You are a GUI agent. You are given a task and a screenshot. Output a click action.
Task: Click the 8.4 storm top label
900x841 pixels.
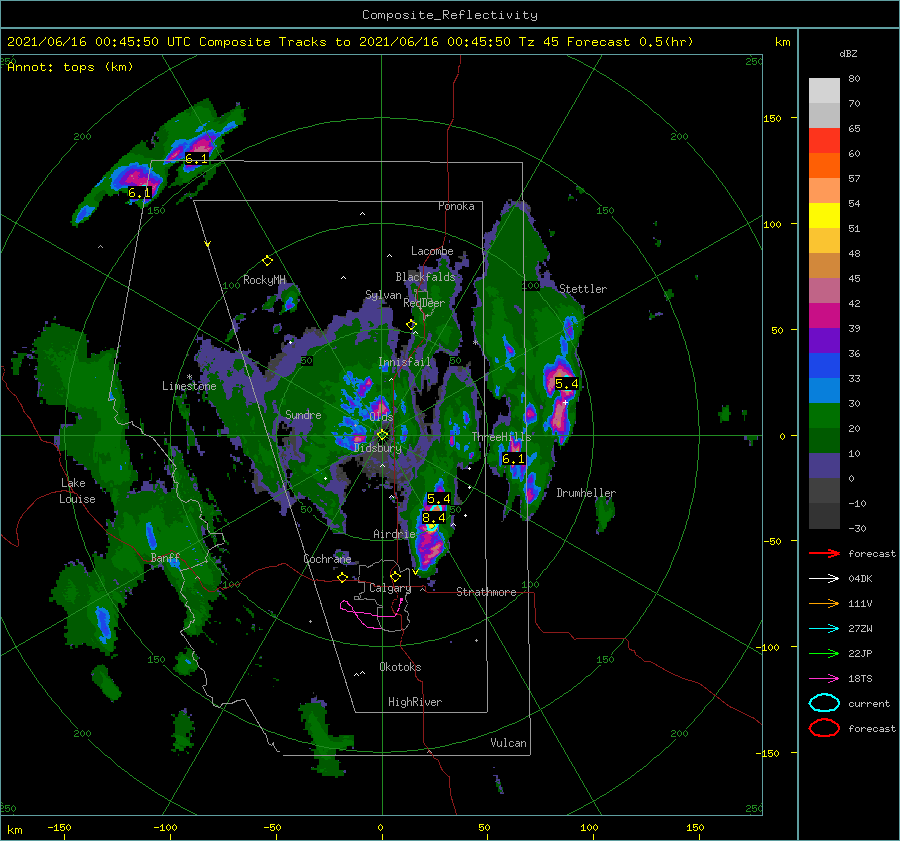pos(433,517)
